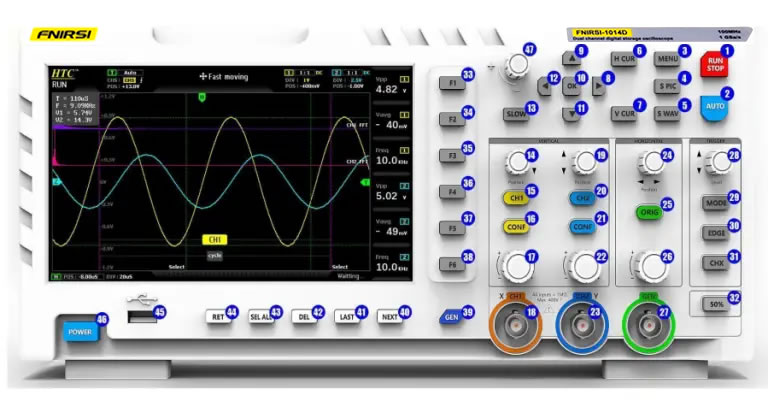The width and height of the screenshot is (768, 401).
Task: Toggle the SLOW movement button
Action: (516, 114)
